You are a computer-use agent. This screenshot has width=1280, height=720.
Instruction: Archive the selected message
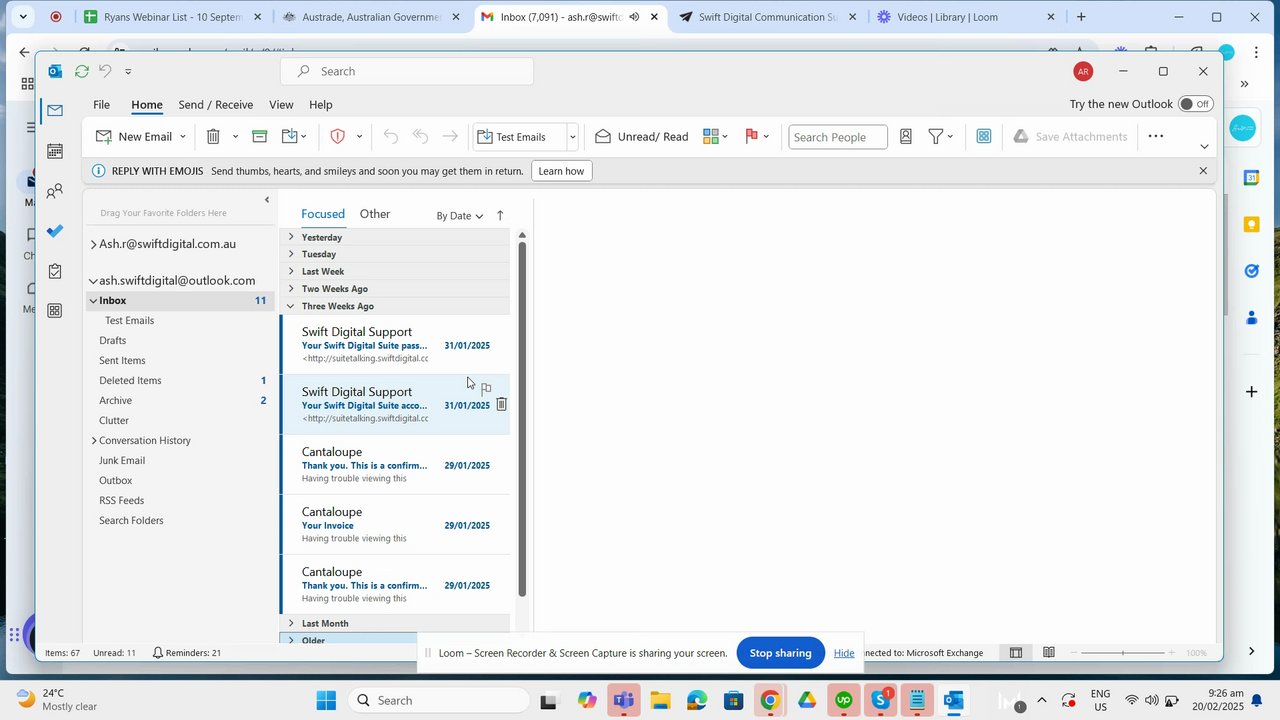point(259,137)
